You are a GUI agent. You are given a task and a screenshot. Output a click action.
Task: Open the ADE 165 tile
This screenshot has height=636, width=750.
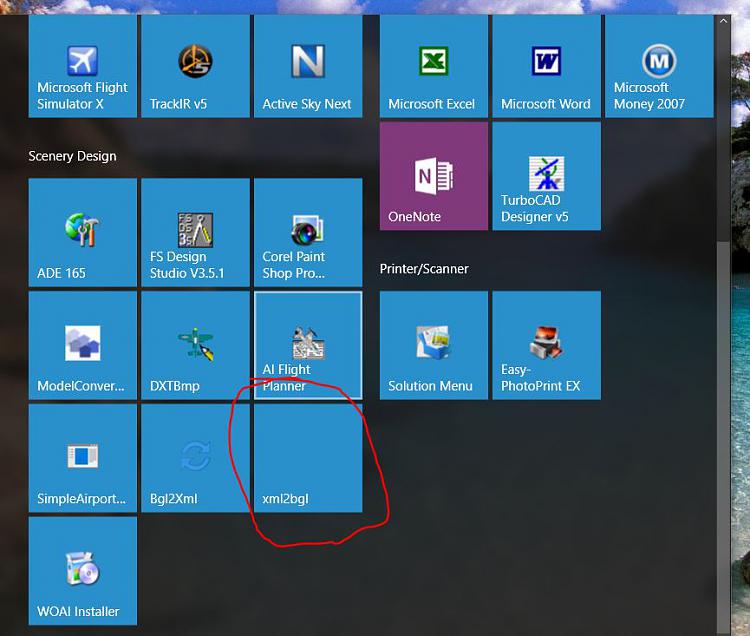click(x=83, y=232)
